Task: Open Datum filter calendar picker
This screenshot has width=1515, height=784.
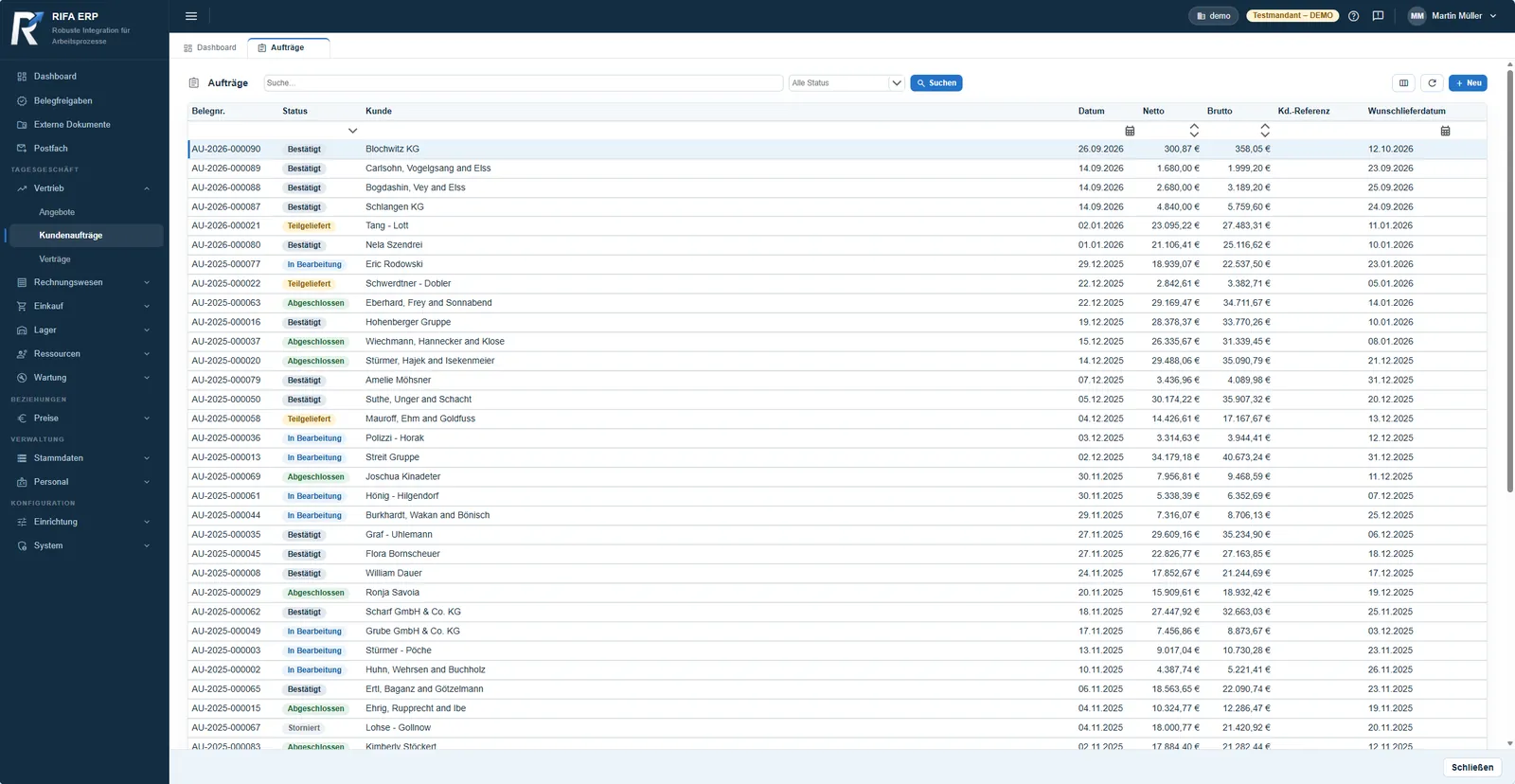Action: click(x=1130, y=131)
